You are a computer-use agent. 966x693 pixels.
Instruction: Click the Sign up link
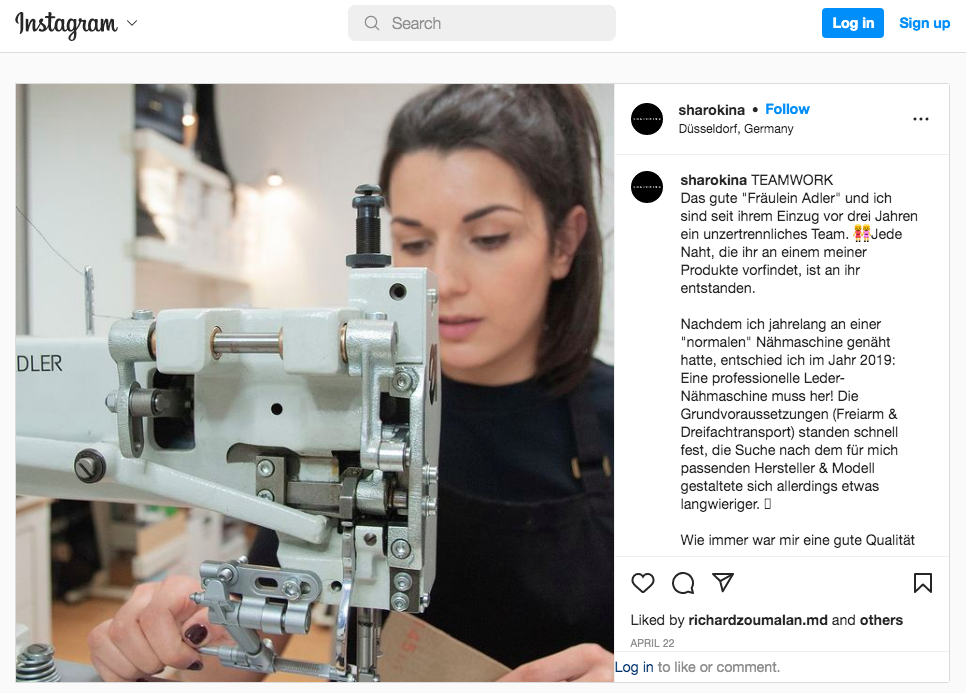click(924, 23)
